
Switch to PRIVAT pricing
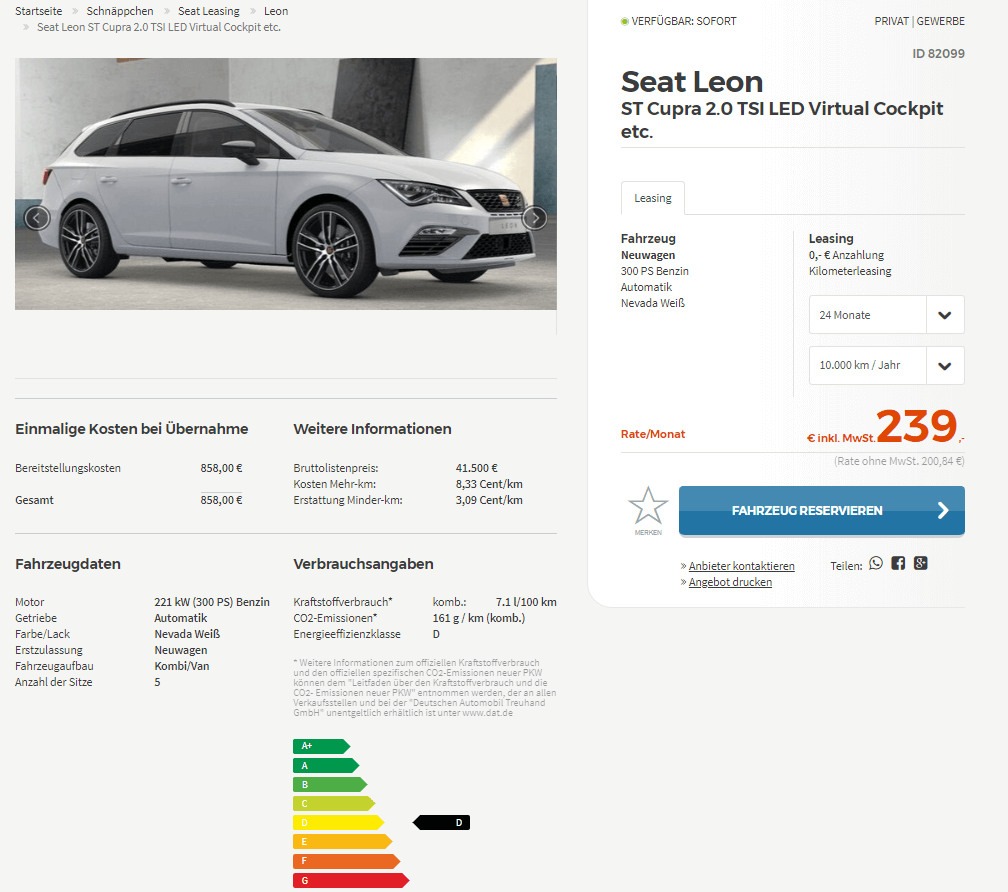891,21
